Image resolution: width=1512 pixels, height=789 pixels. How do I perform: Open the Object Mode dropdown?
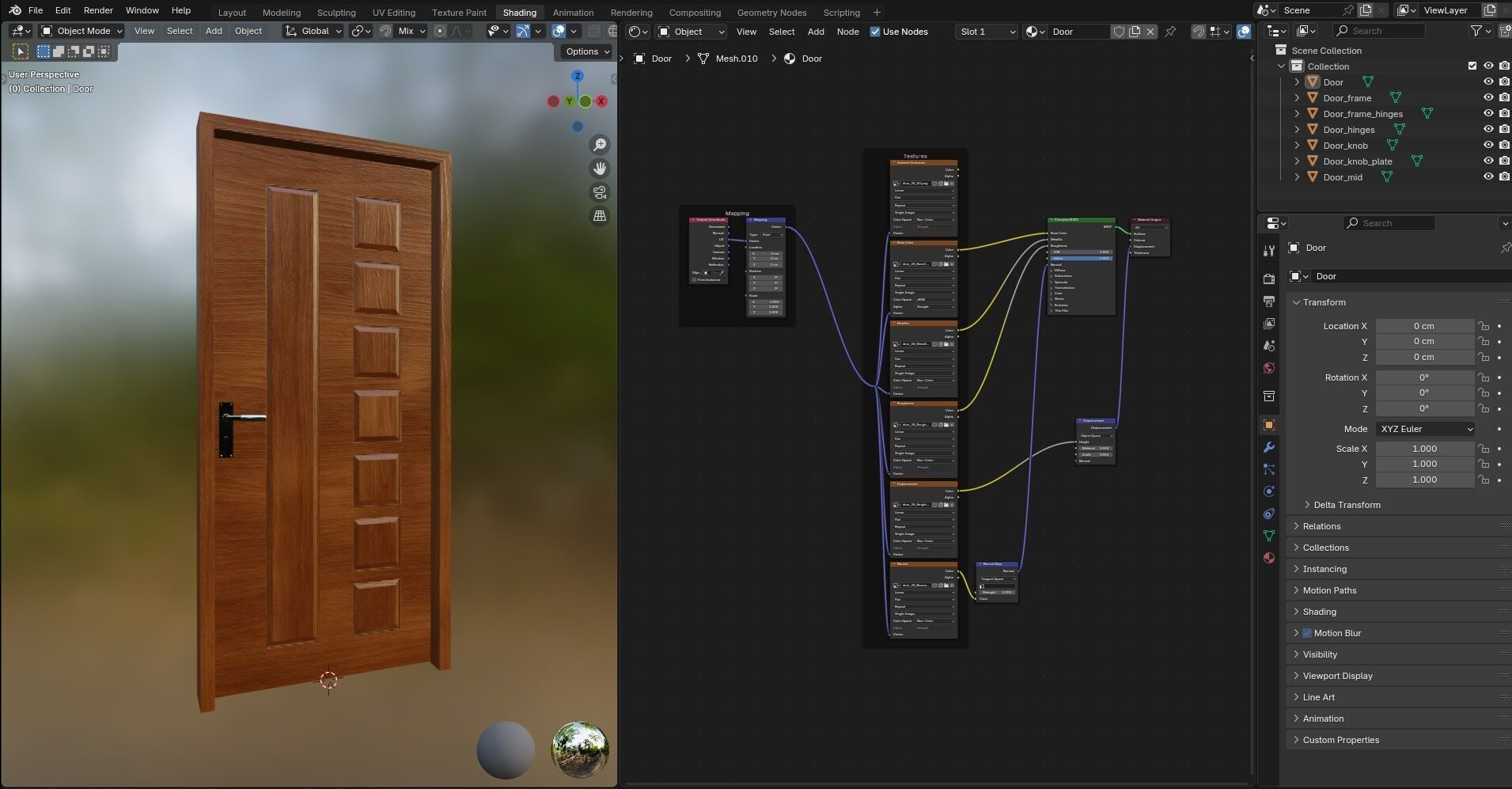pyautogui.click(x=82, y=31)
